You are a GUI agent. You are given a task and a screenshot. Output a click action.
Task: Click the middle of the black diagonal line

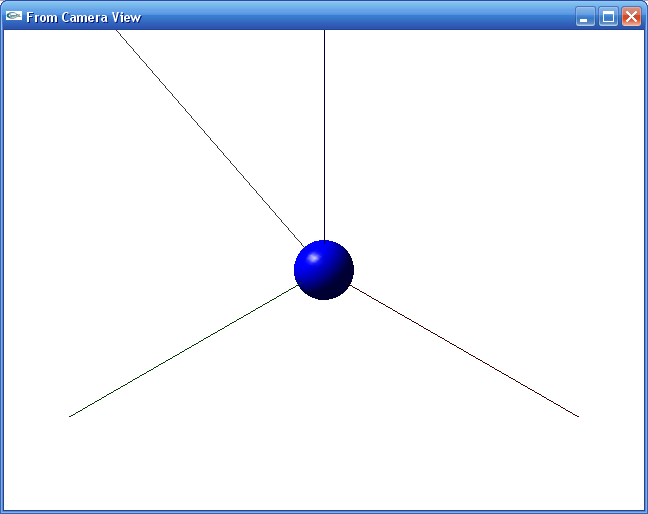click(210, 138)
